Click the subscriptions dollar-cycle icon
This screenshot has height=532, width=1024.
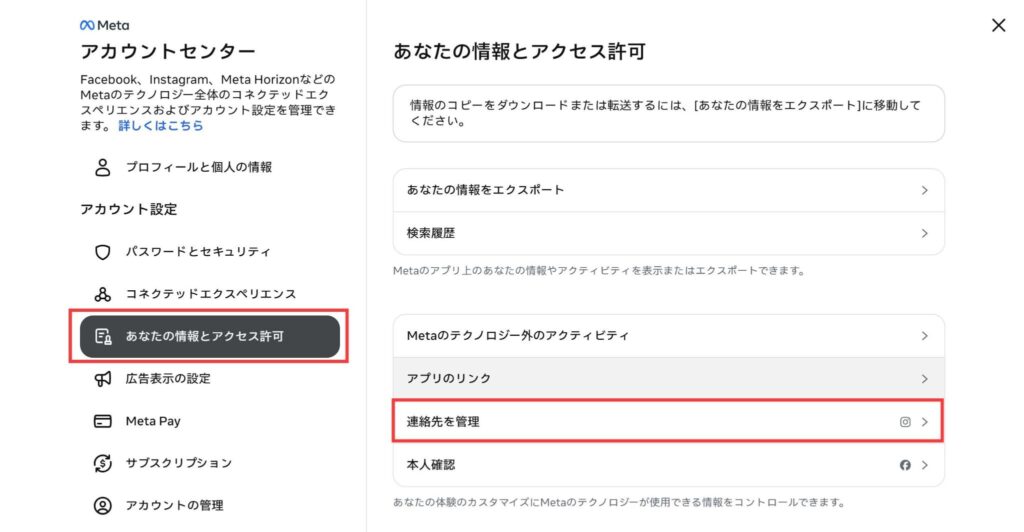[103, 463]
